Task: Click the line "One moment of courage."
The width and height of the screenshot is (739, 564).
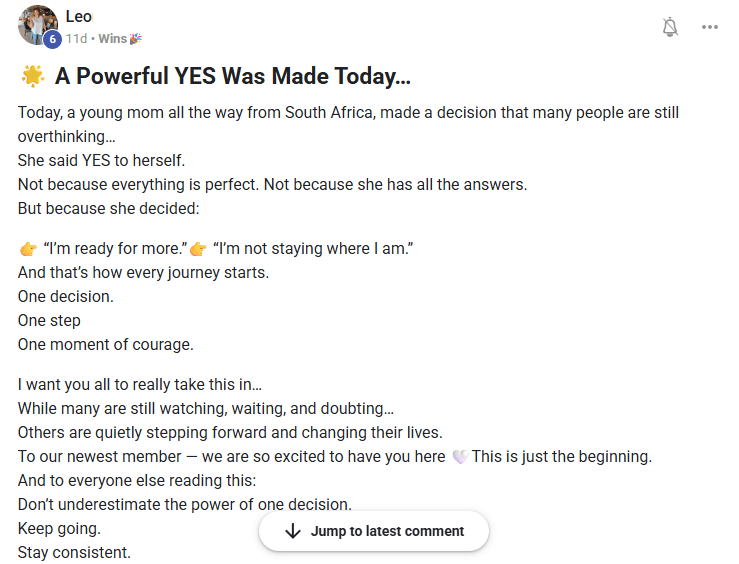Action: pos(105,344)
